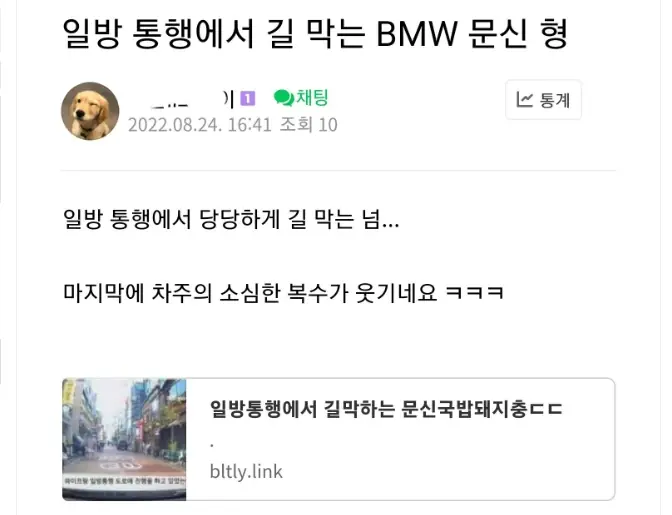
Task: Click body line 마지막에 차주의 소심한 복수가 웃기네요
Action: pyautogui.click(x=283, y=293)
